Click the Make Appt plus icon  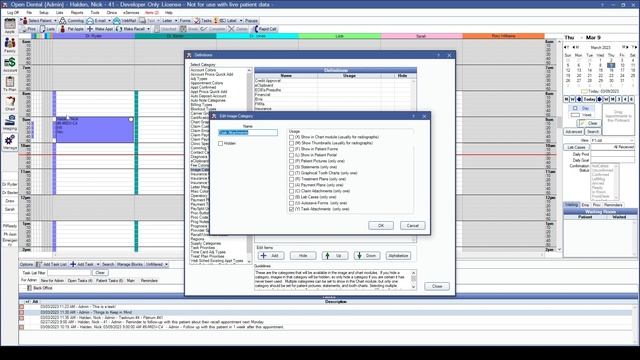click(x=90, y=29)
